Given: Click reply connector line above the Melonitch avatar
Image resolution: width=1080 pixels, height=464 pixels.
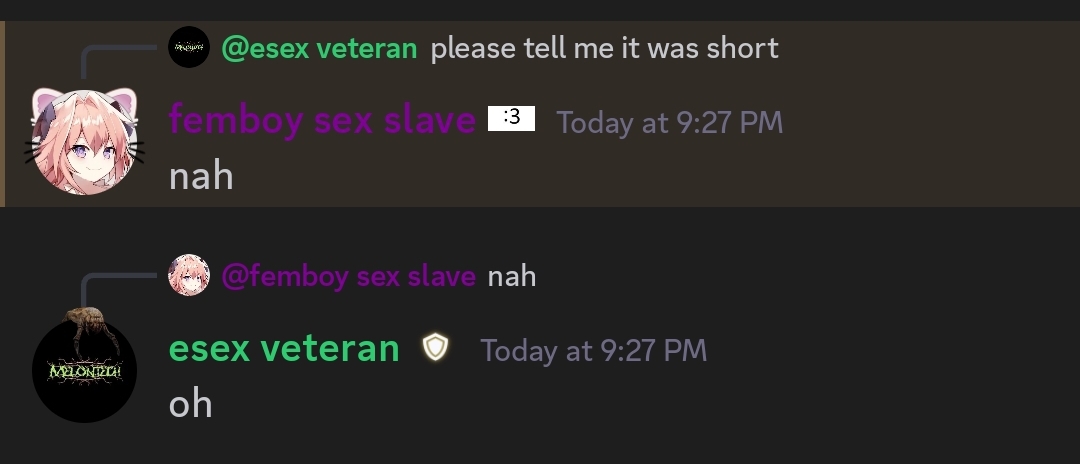Looking at the screenshot, I should (x=117, y=289).
